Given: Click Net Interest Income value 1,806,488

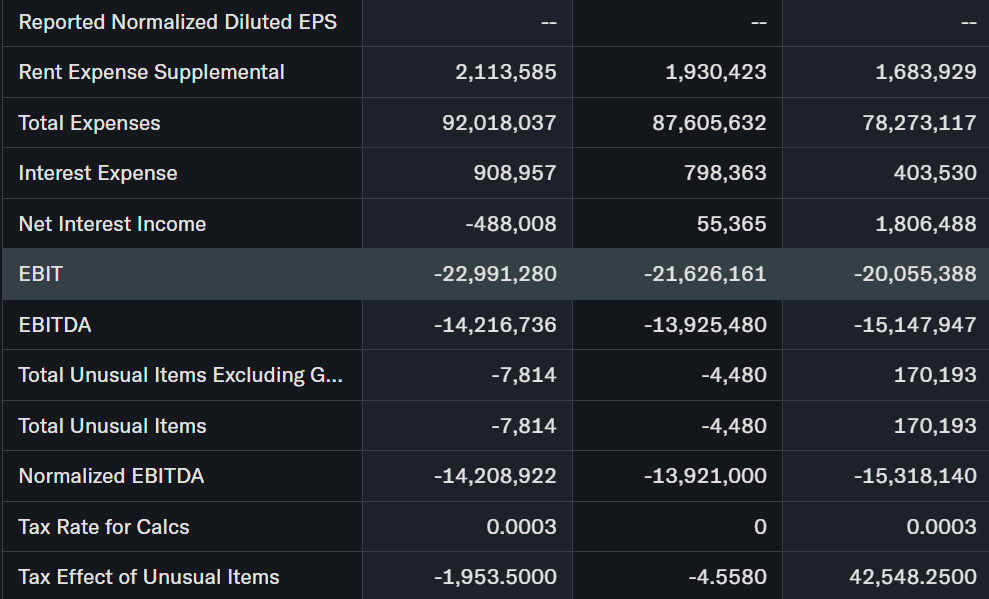Looking at the screenshot, I should click(925, 224).
